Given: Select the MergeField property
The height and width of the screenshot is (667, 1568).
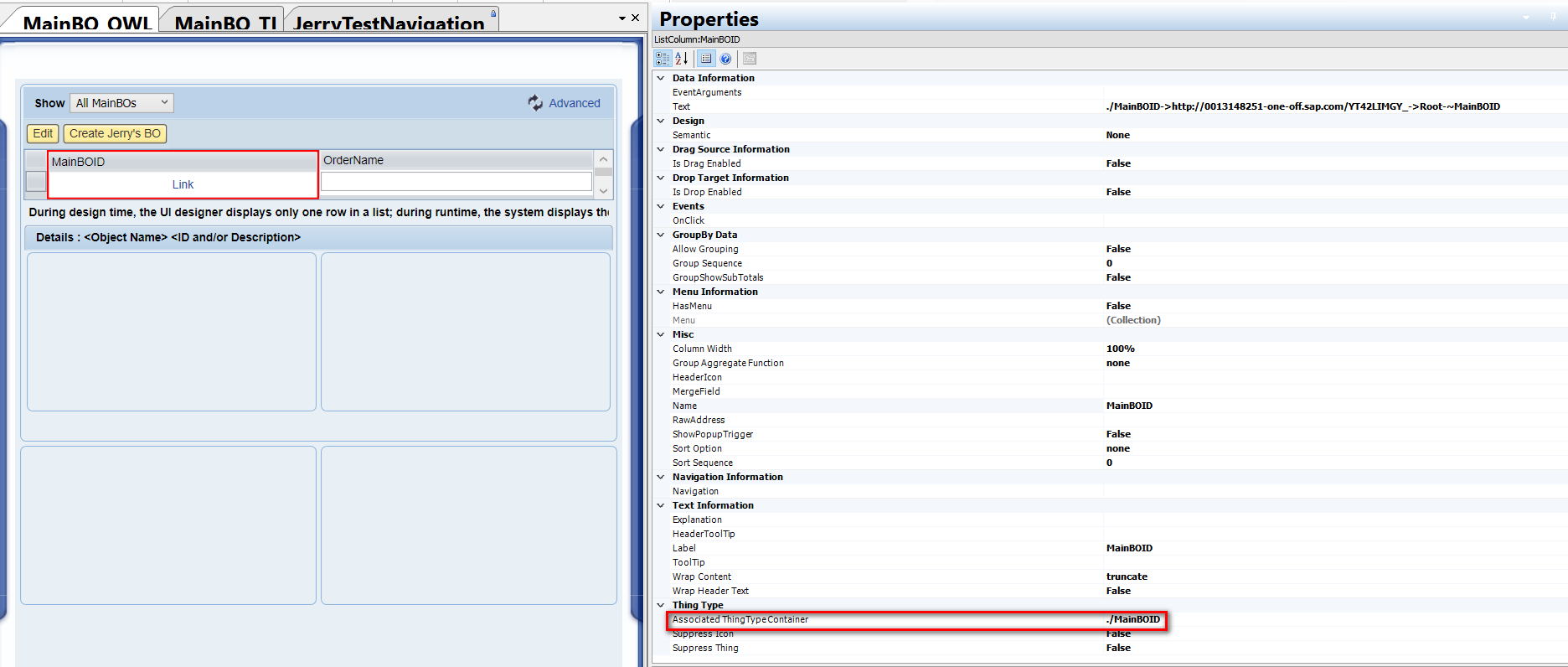Looking at the screenshot, I should point(1110,391).
